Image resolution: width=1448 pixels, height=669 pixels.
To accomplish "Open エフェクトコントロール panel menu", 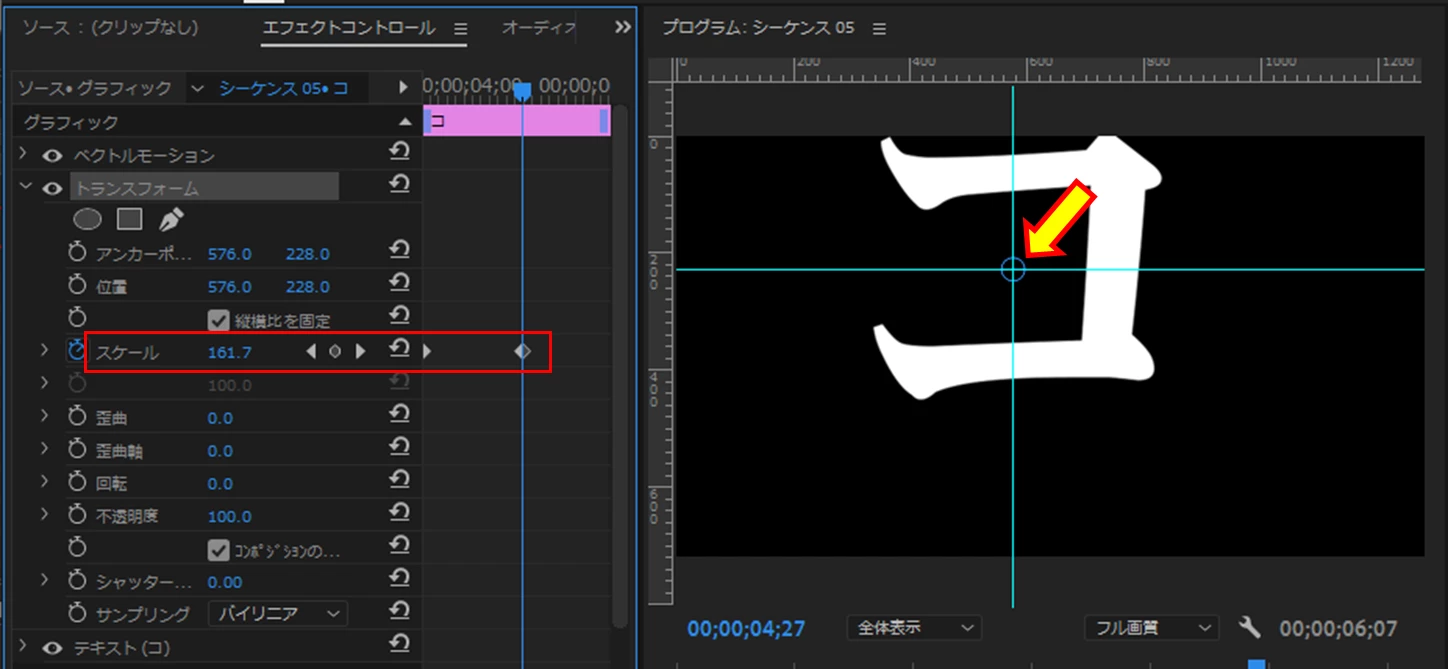I will [460, 28].
